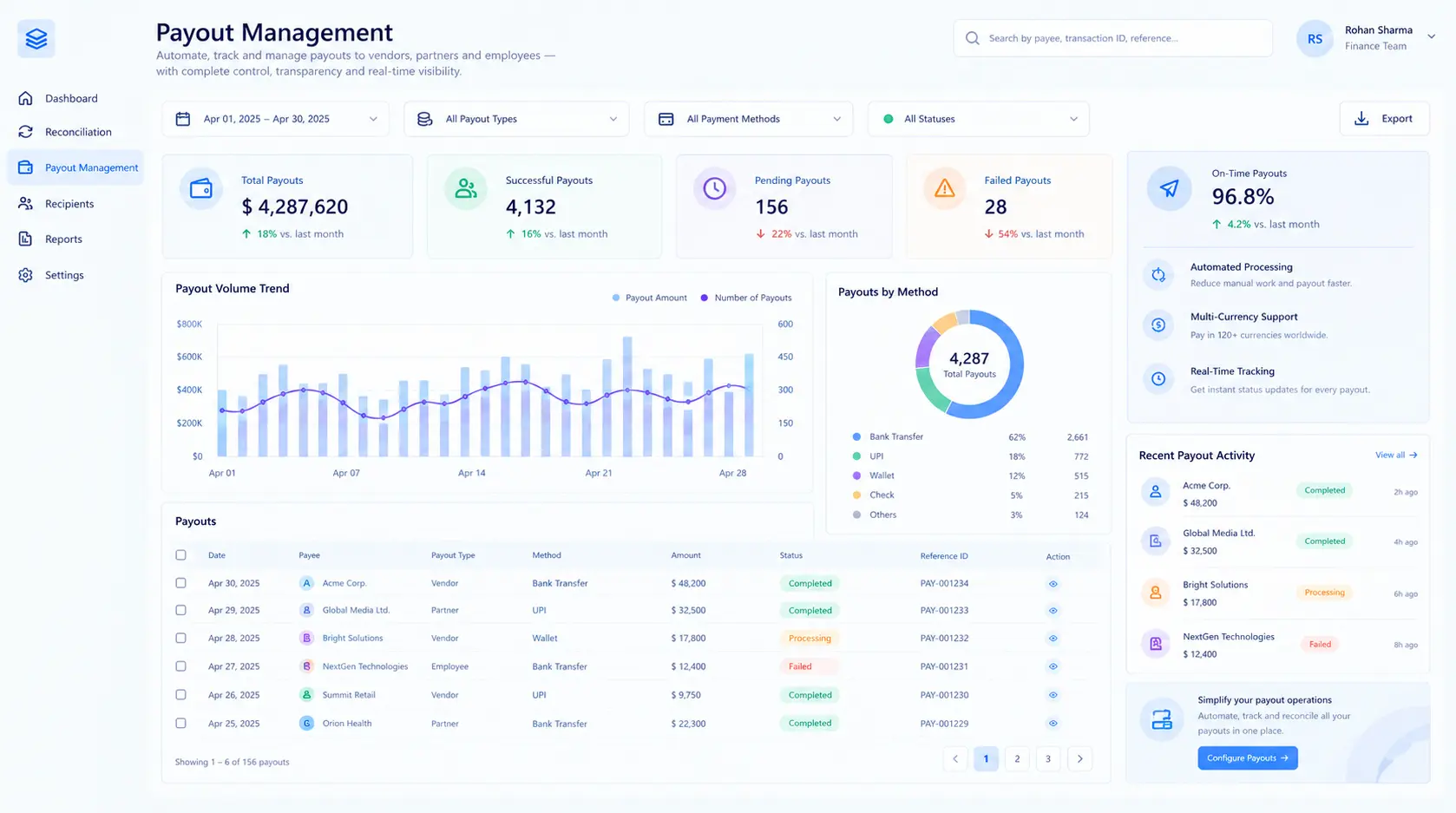Click the next page arrow
The width and height of the screenshot is (1456, 813).
pos(1080,759)
